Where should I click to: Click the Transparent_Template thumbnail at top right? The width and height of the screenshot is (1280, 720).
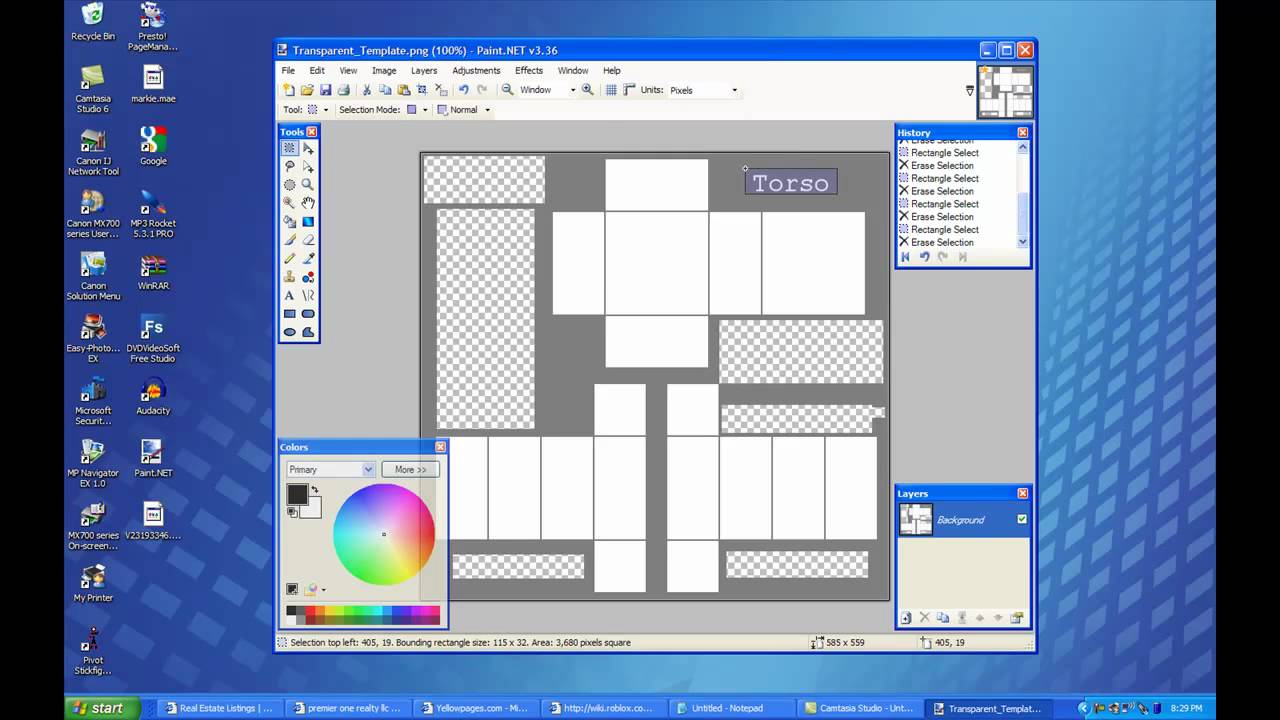[x=1004, y=92]
